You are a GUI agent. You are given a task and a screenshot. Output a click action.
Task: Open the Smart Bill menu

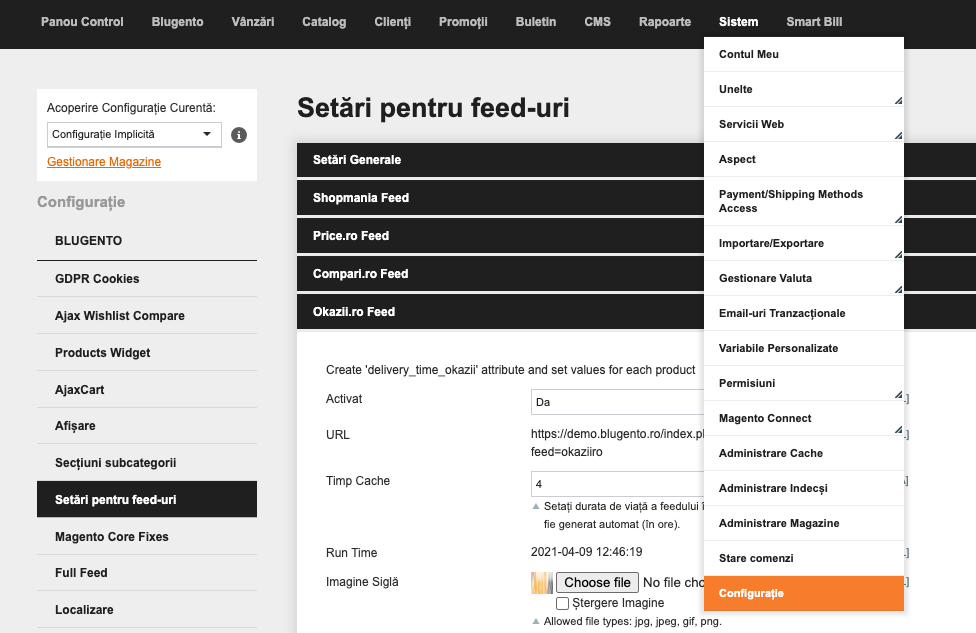click(814, 22)
